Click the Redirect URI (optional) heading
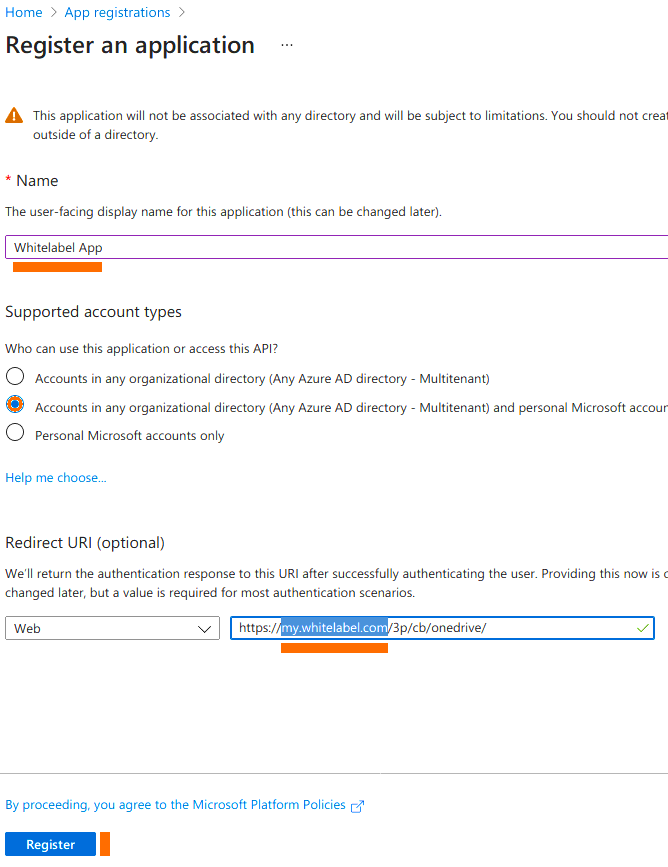Image resolution: width=668 pixels, height=867 pixels. tap(85, 543)
